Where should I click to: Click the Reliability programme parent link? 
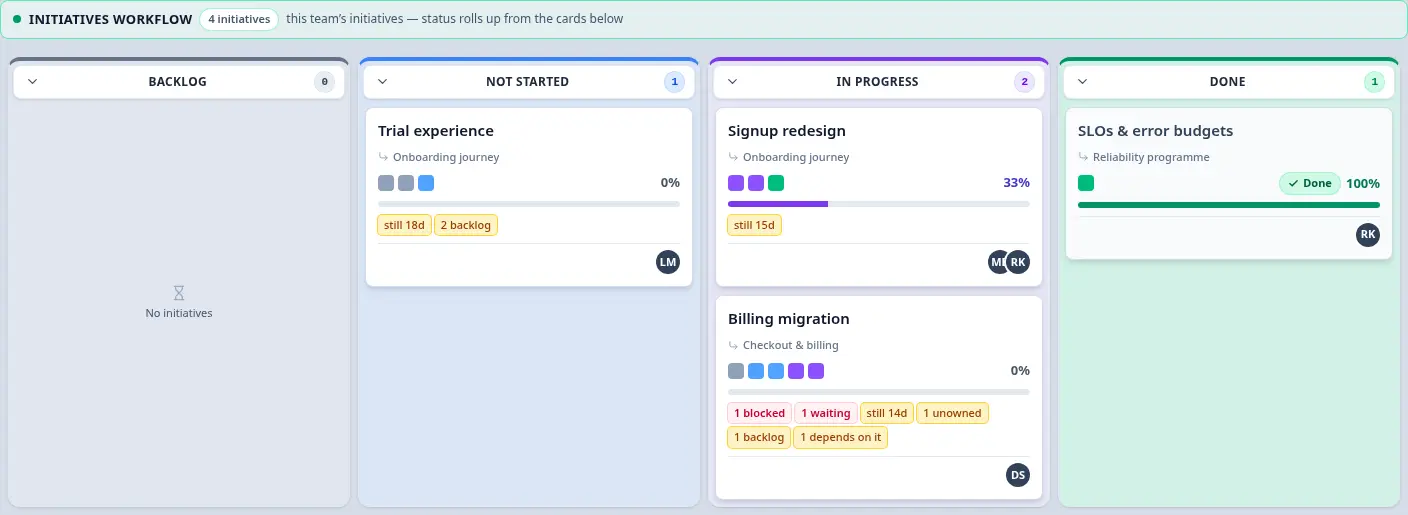tap(1151, 157)
